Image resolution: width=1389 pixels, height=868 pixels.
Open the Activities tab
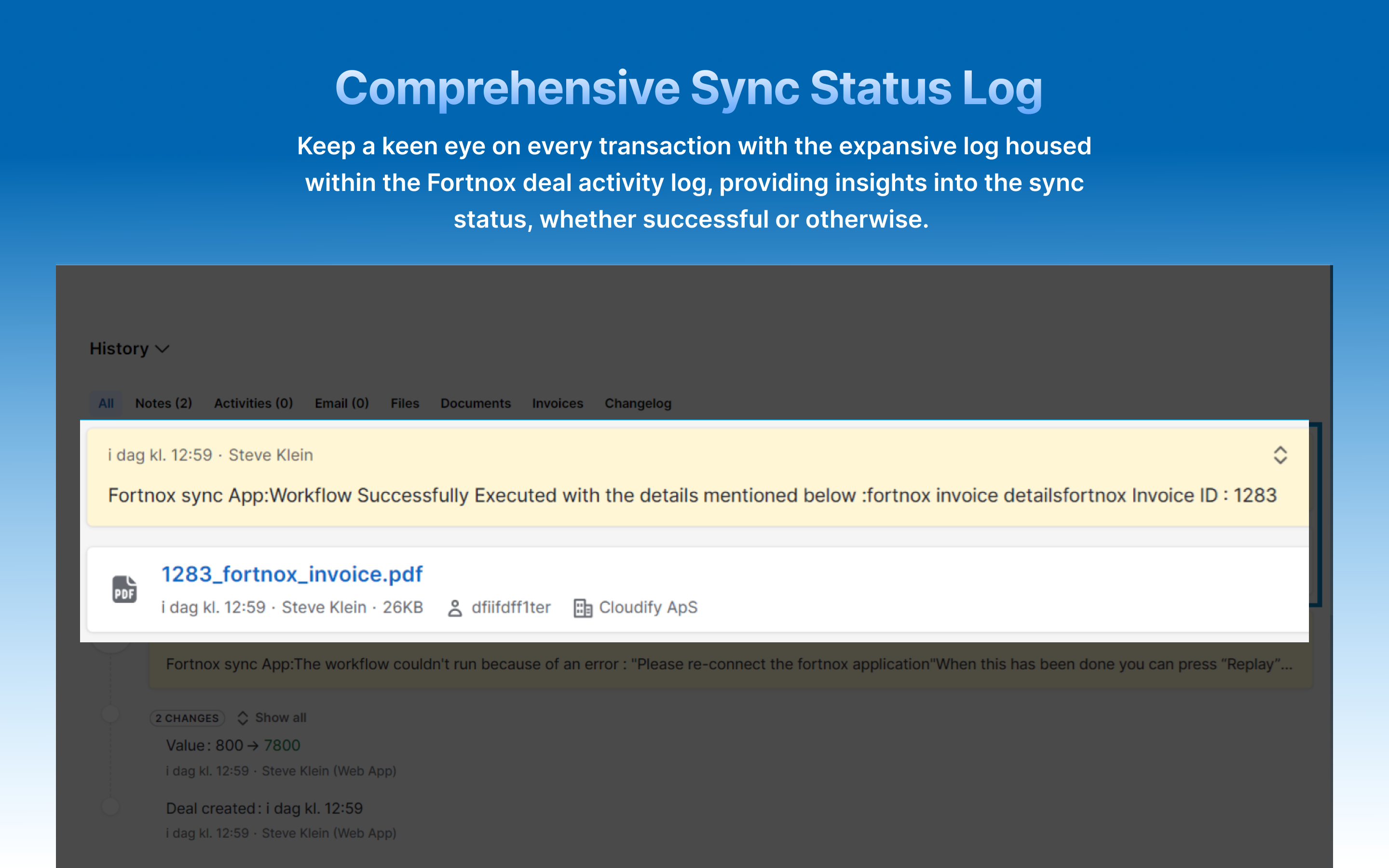253,403
